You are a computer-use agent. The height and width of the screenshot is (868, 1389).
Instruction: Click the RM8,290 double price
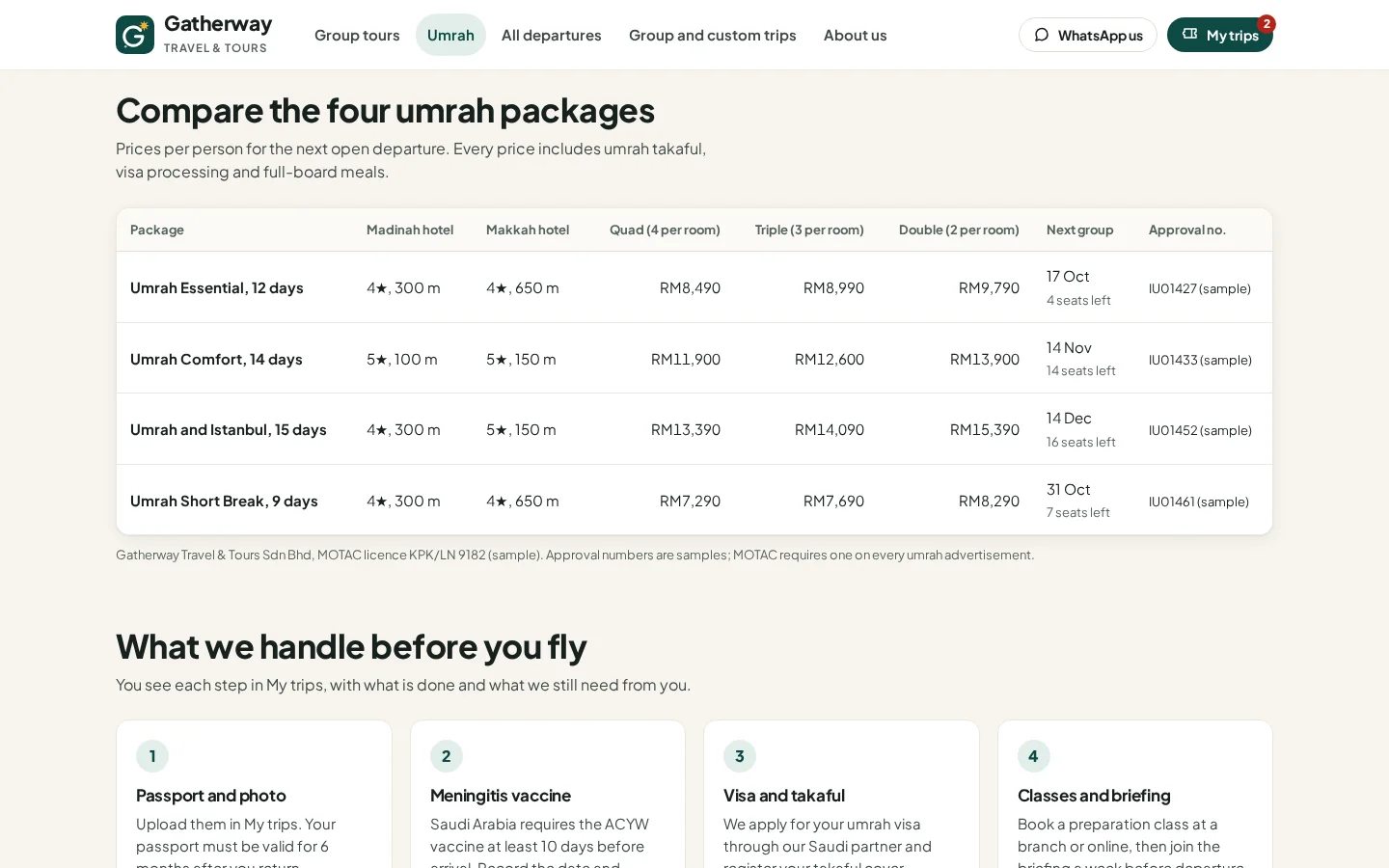989,501
